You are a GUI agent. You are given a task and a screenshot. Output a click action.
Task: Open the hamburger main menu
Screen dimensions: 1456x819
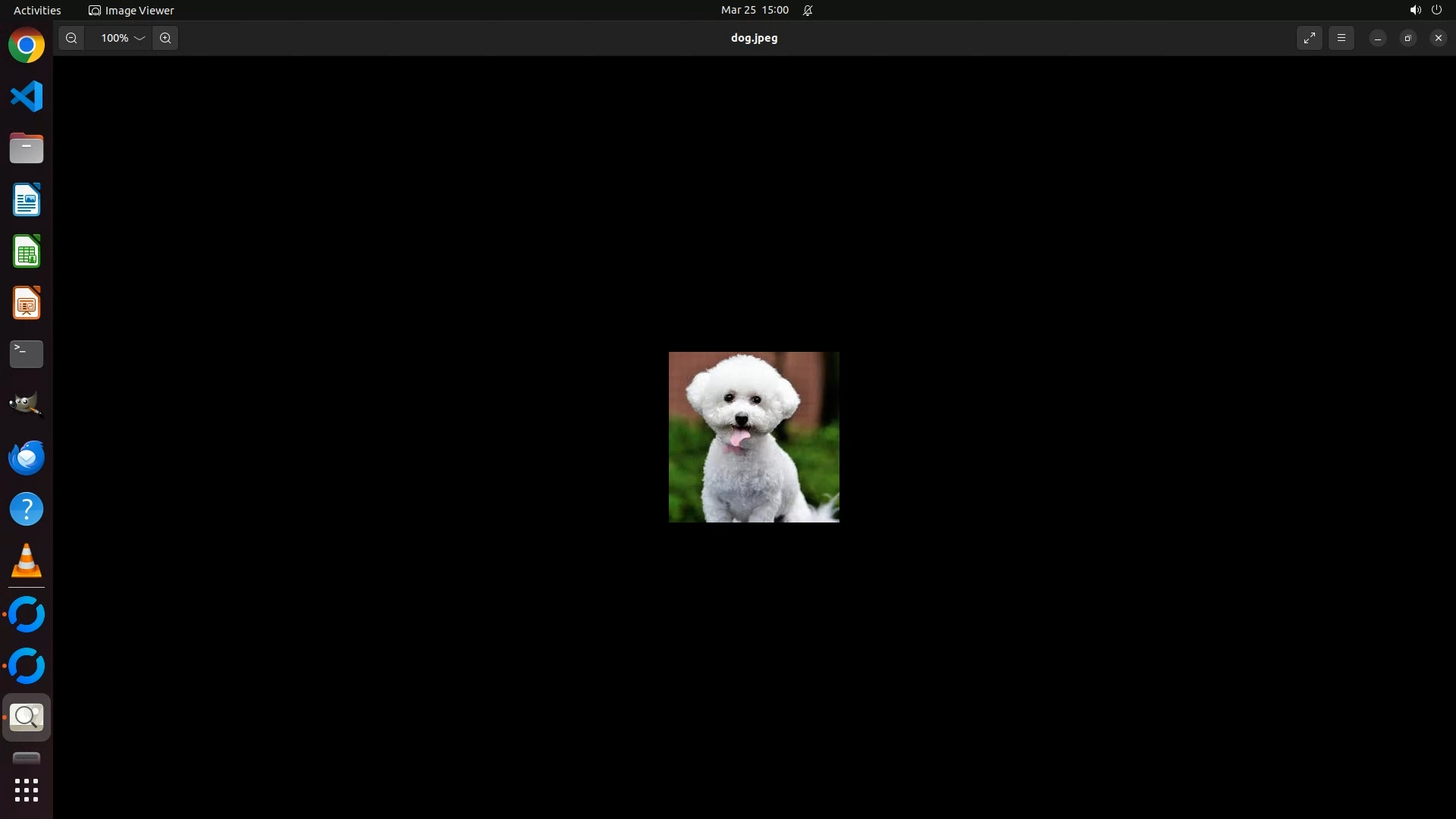[x=1341, y=38]
